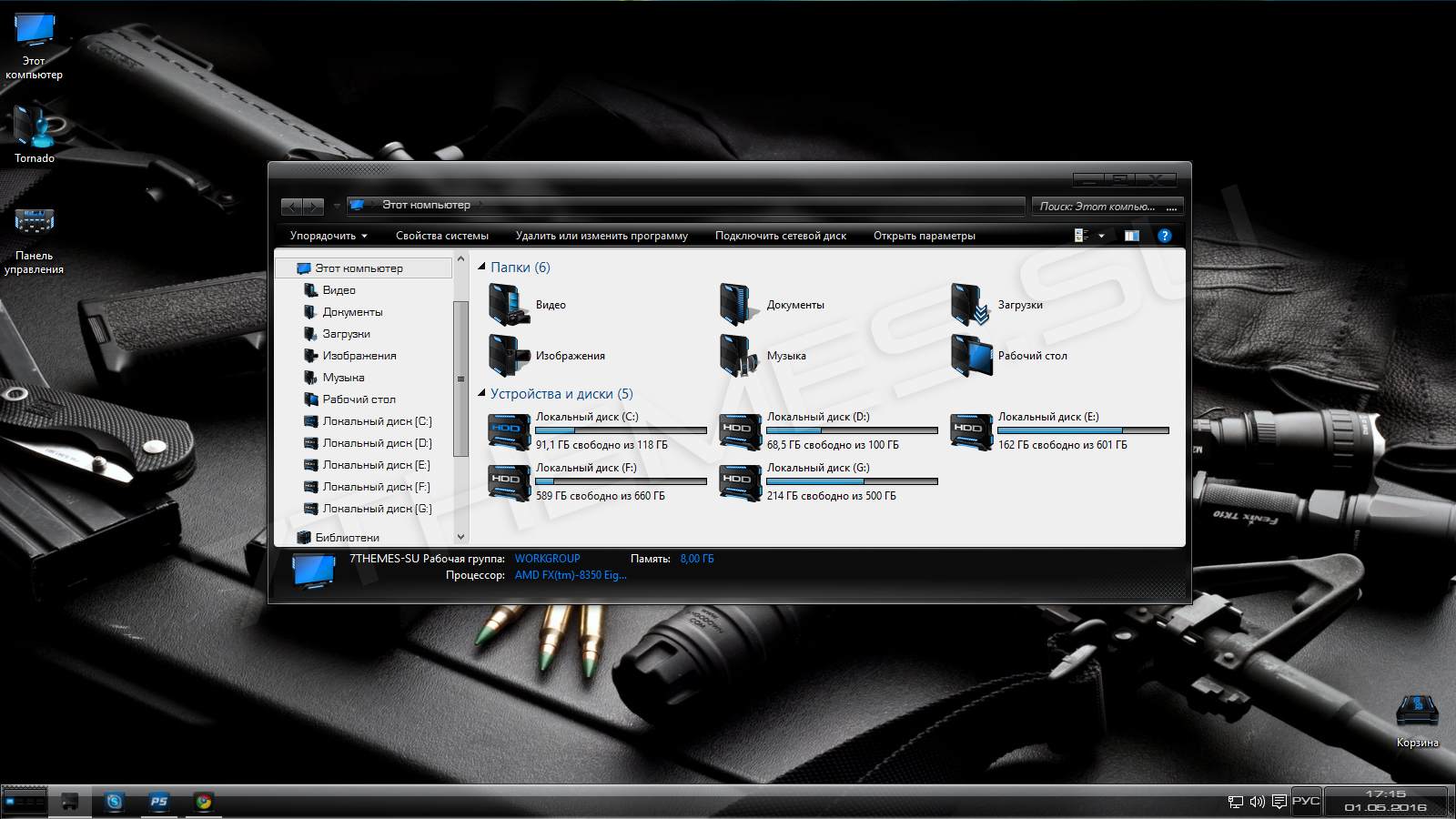
Task: Click the Локальный диск (E:) usage bar
Action: [x=1084, y=430]
